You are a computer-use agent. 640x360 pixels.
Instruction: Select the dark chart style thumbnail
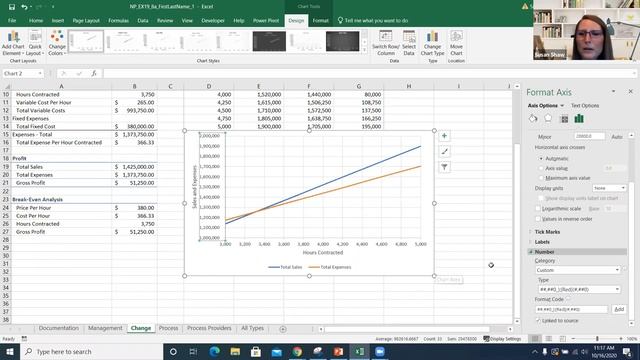[269, 41]
